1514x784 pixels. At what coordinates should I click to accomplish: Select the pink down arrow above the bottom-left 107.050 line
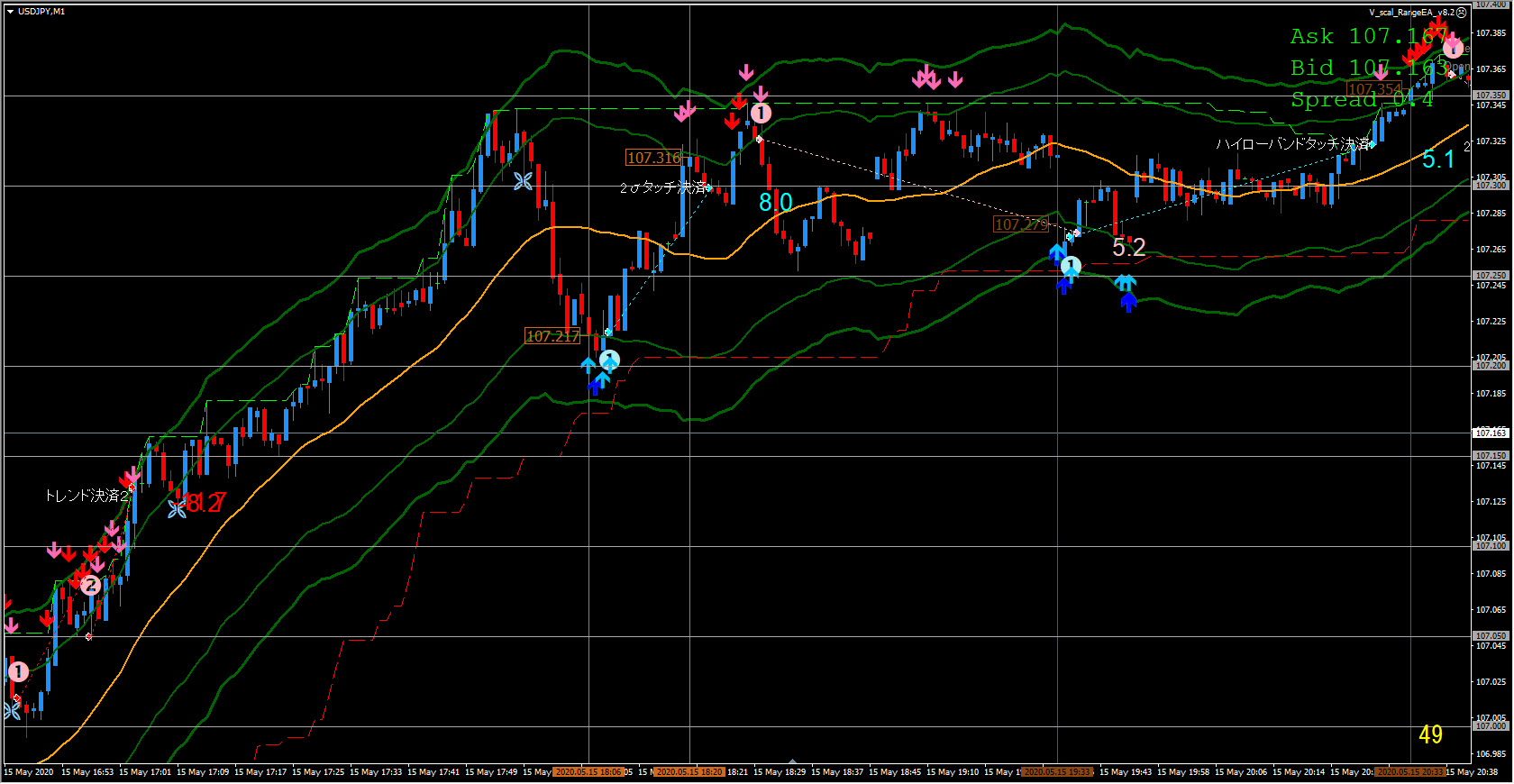[11, 624]
